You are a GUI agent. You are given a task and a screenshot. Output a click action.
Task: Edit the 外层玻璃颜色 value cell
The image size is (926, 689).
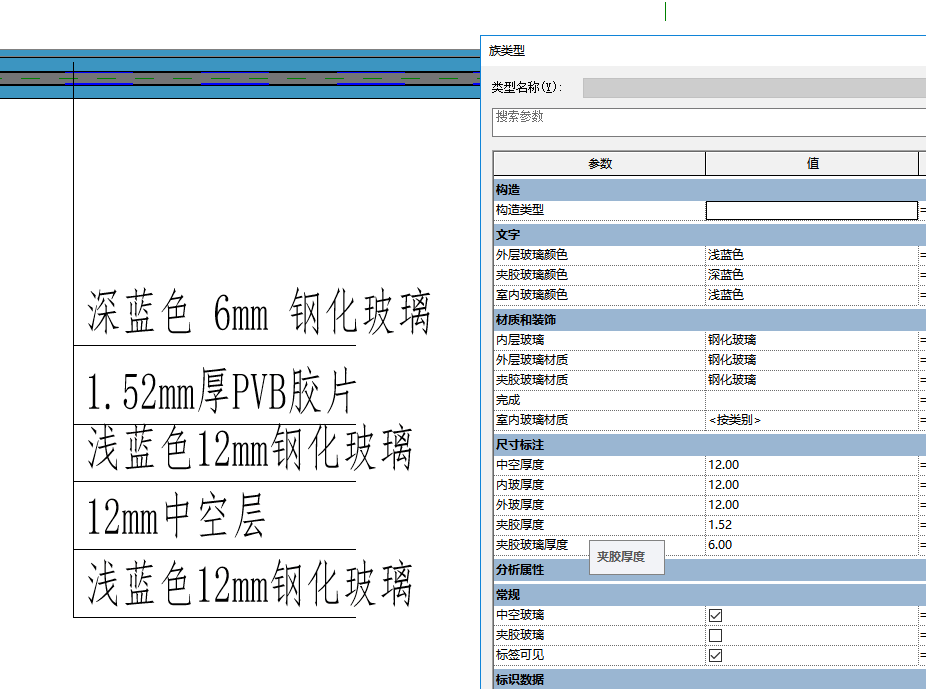tap(811, 255)
